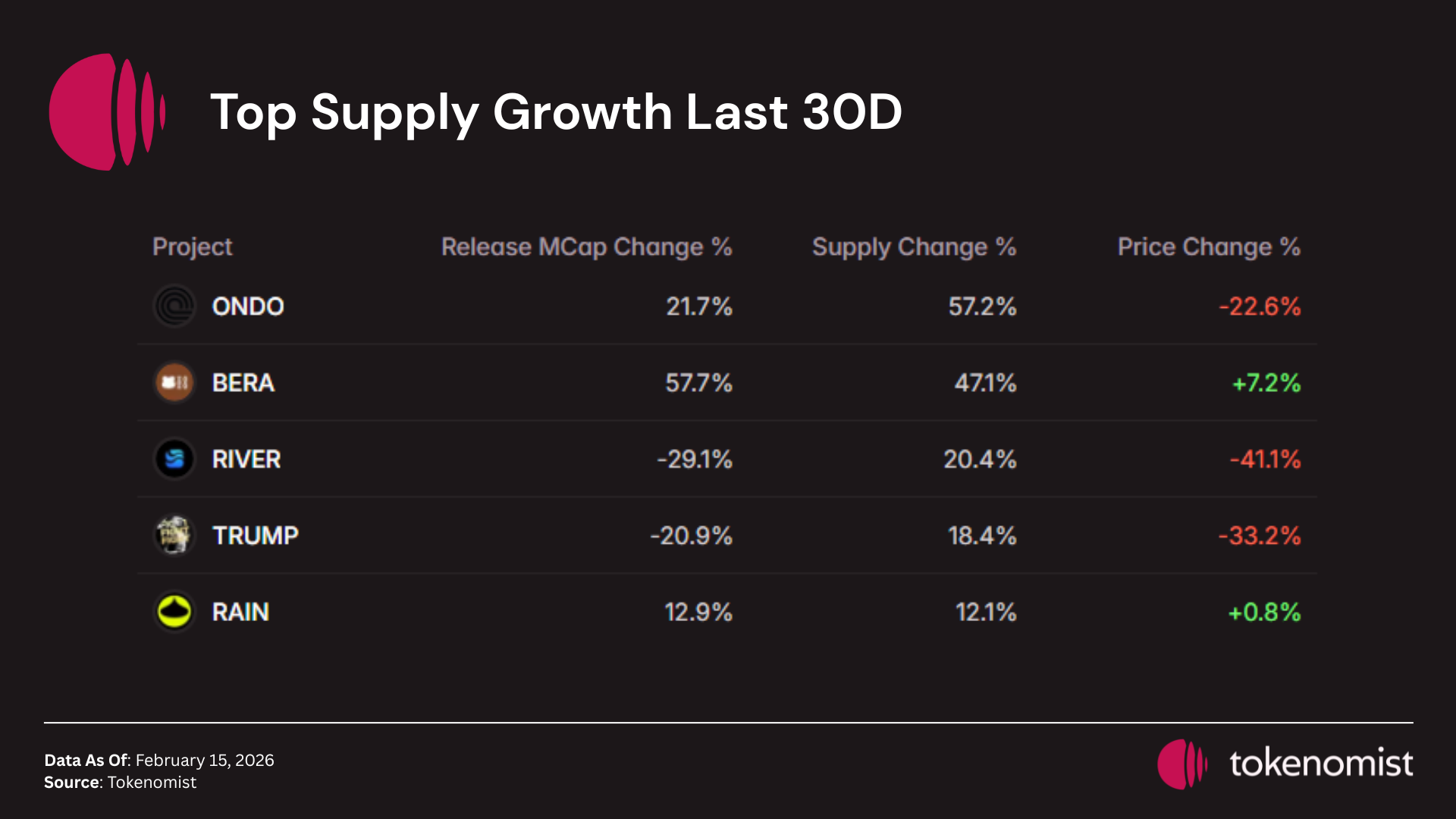This screenshot has width=1456, height=819.
Task: Select the BERA project name
Action: [243, 383]
